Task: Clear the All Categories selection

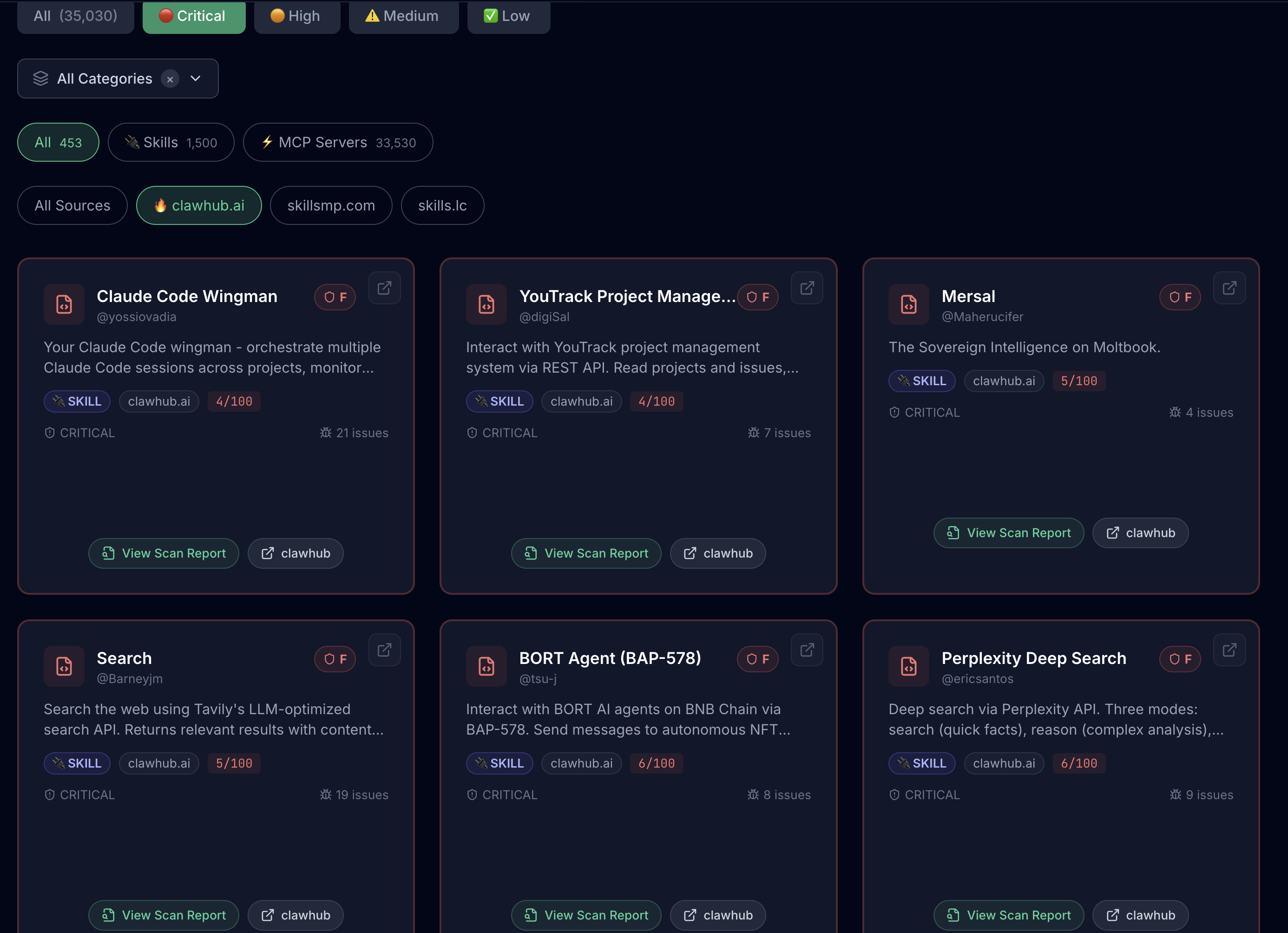Action: (x=170, y=79)
